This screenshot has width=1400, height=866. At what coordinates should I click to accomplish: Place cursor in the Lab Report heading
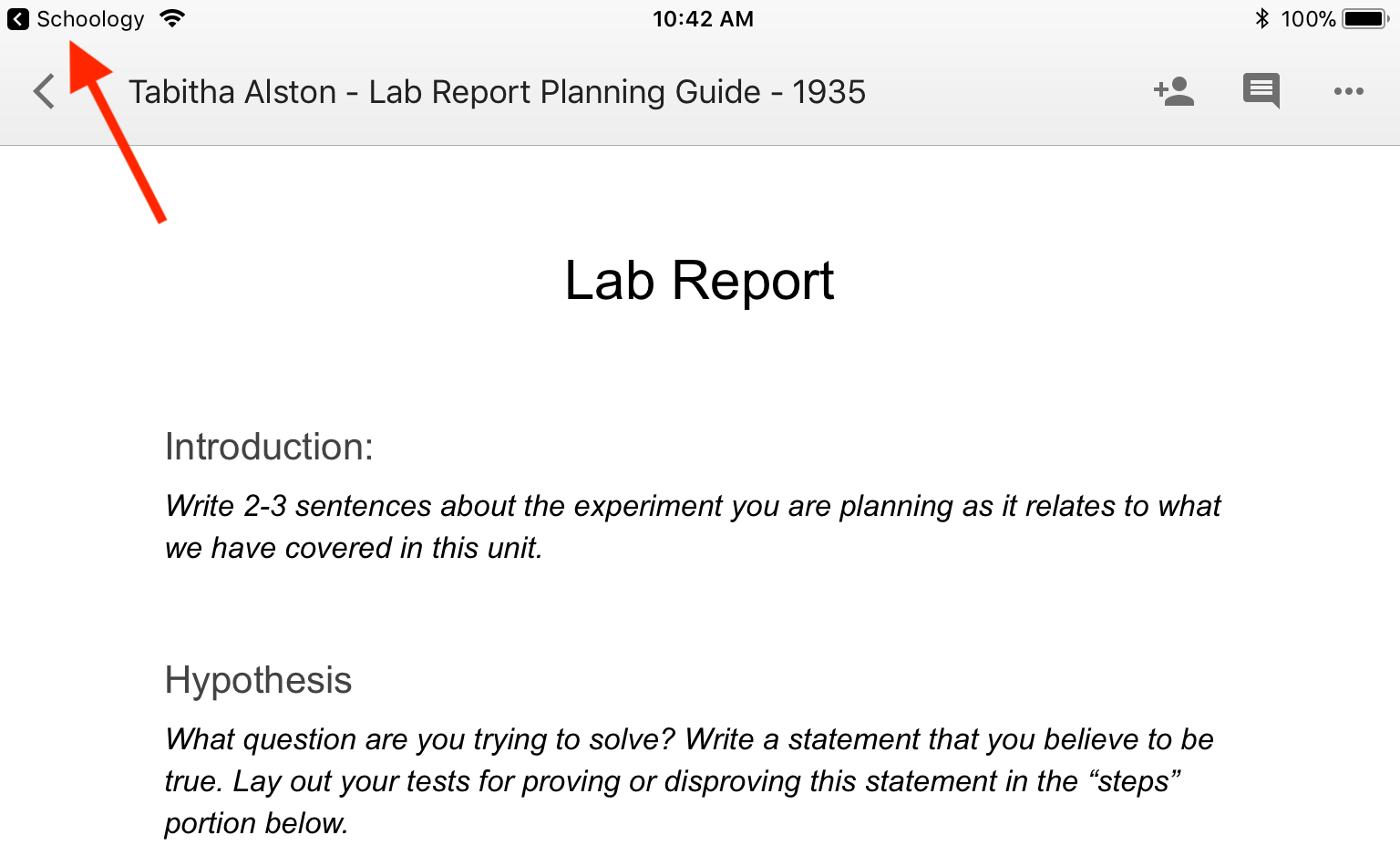point(699,280)
